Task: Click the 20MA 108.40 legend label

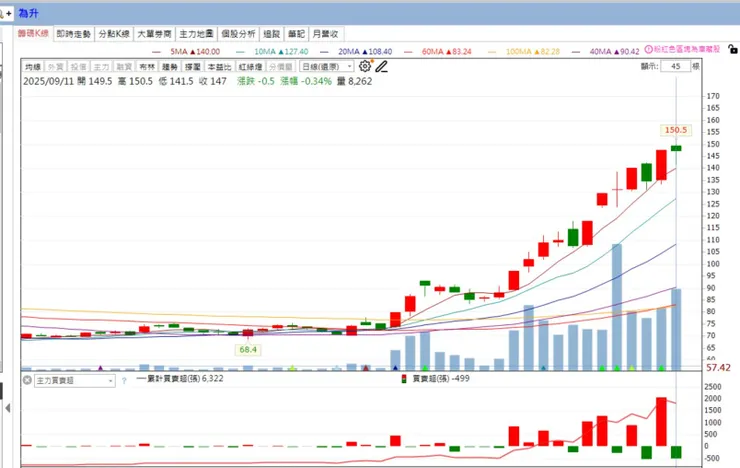Action: click(x=365, y=51)
